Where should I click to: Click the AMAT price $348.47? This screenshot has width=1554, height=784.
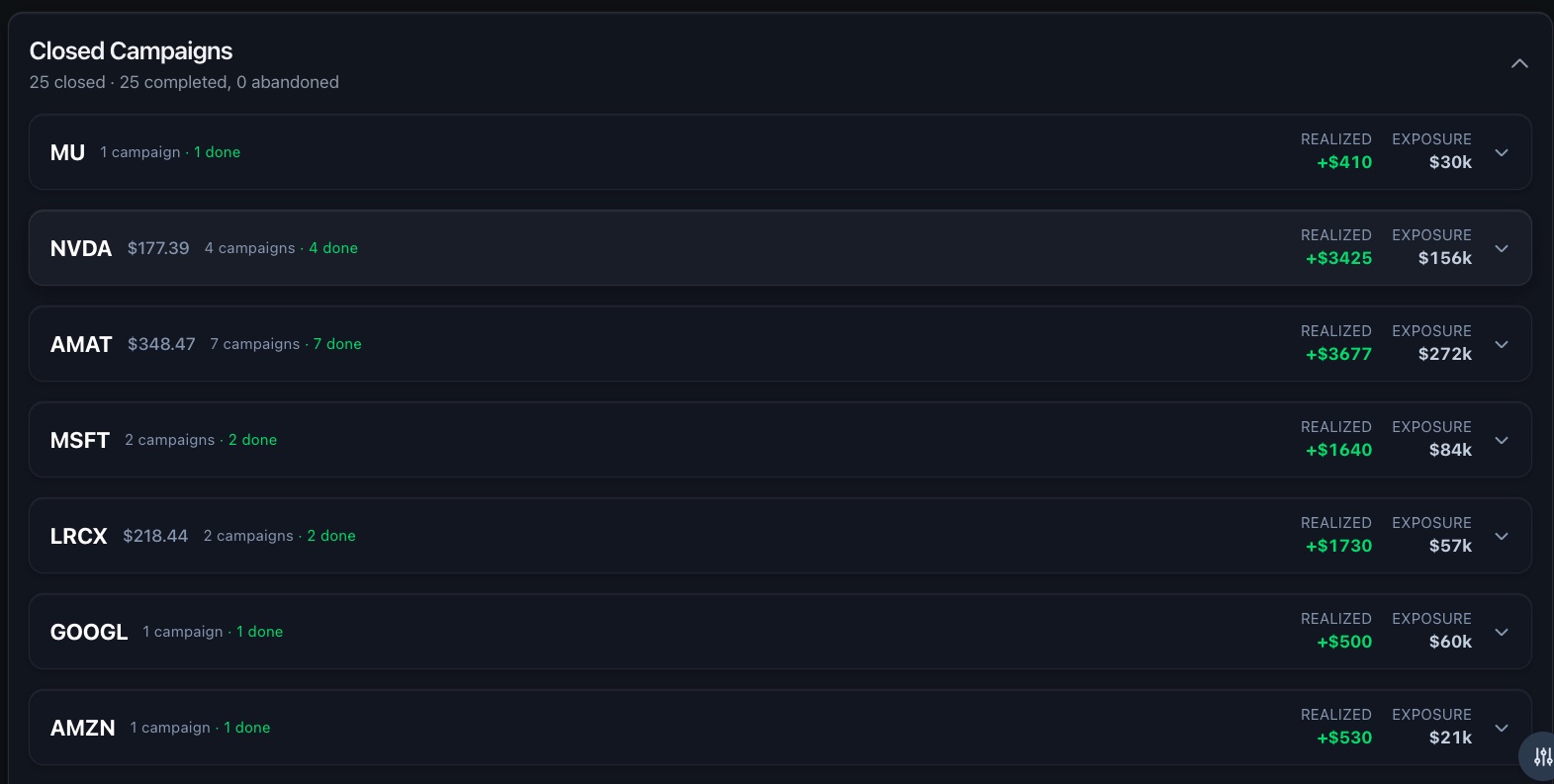click(161, 344)
